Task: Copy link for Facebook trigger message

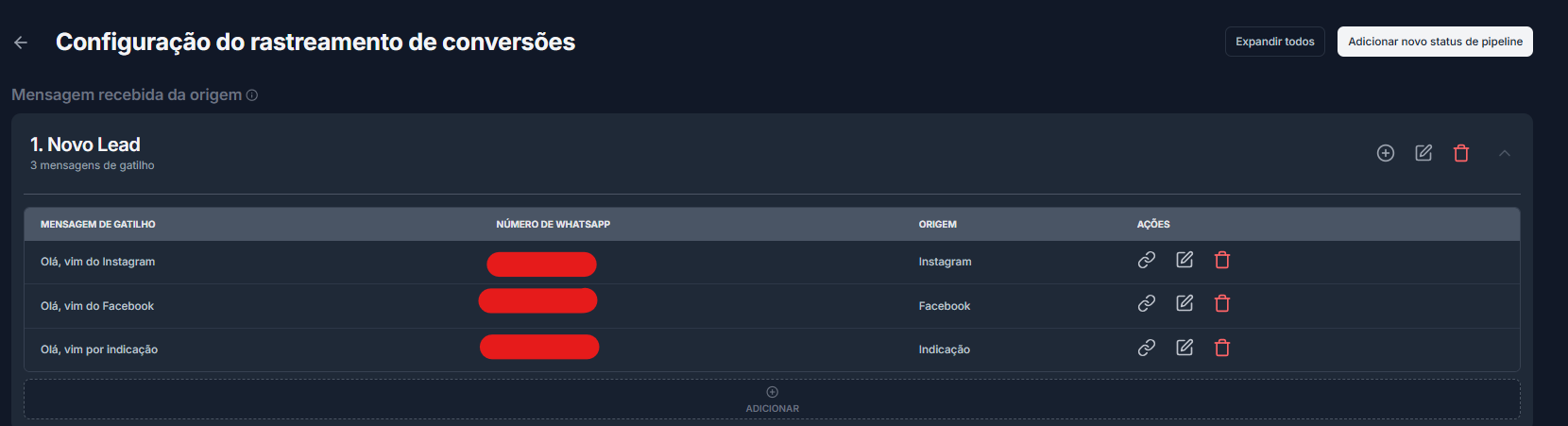Action: point(1147,303)
